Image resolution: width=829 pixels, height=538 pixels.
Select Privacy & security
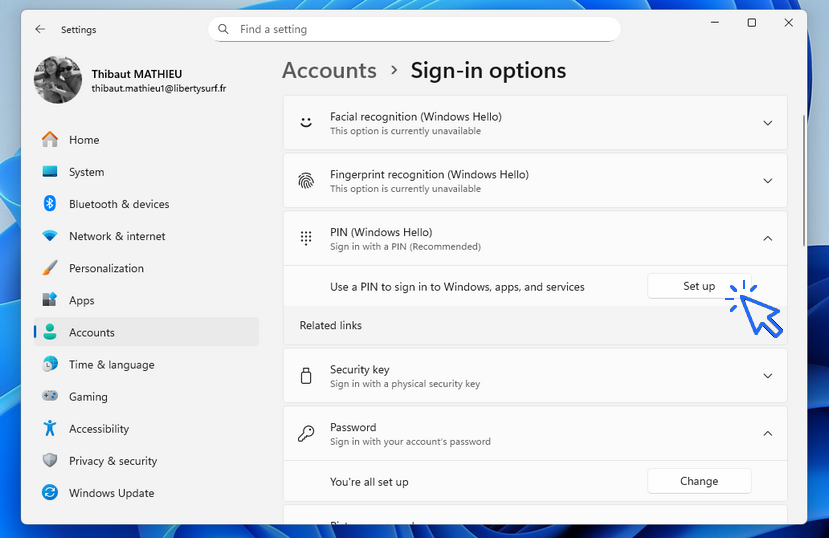(x=146, y=461)
